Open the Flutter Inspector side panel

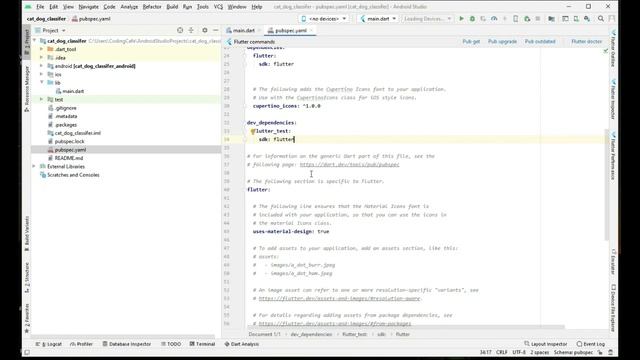pos(613,99)
